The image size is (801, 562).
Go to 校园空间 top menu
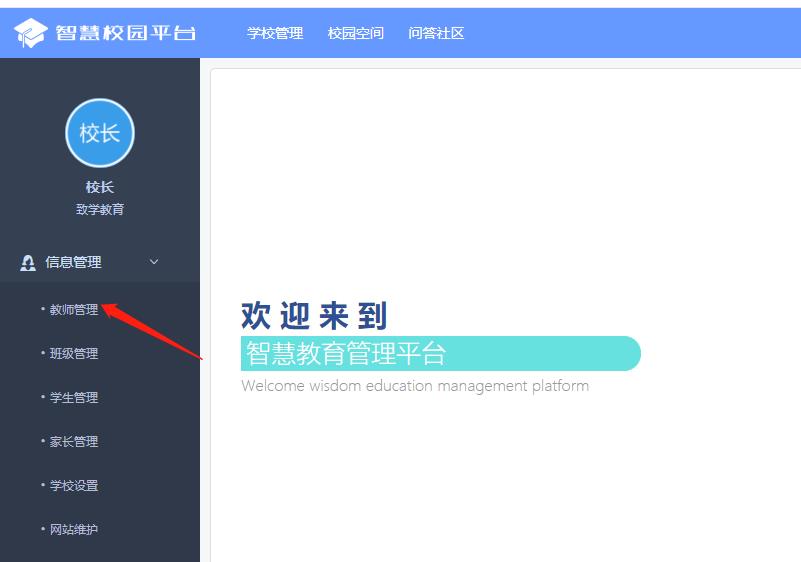tap(356, 33)
